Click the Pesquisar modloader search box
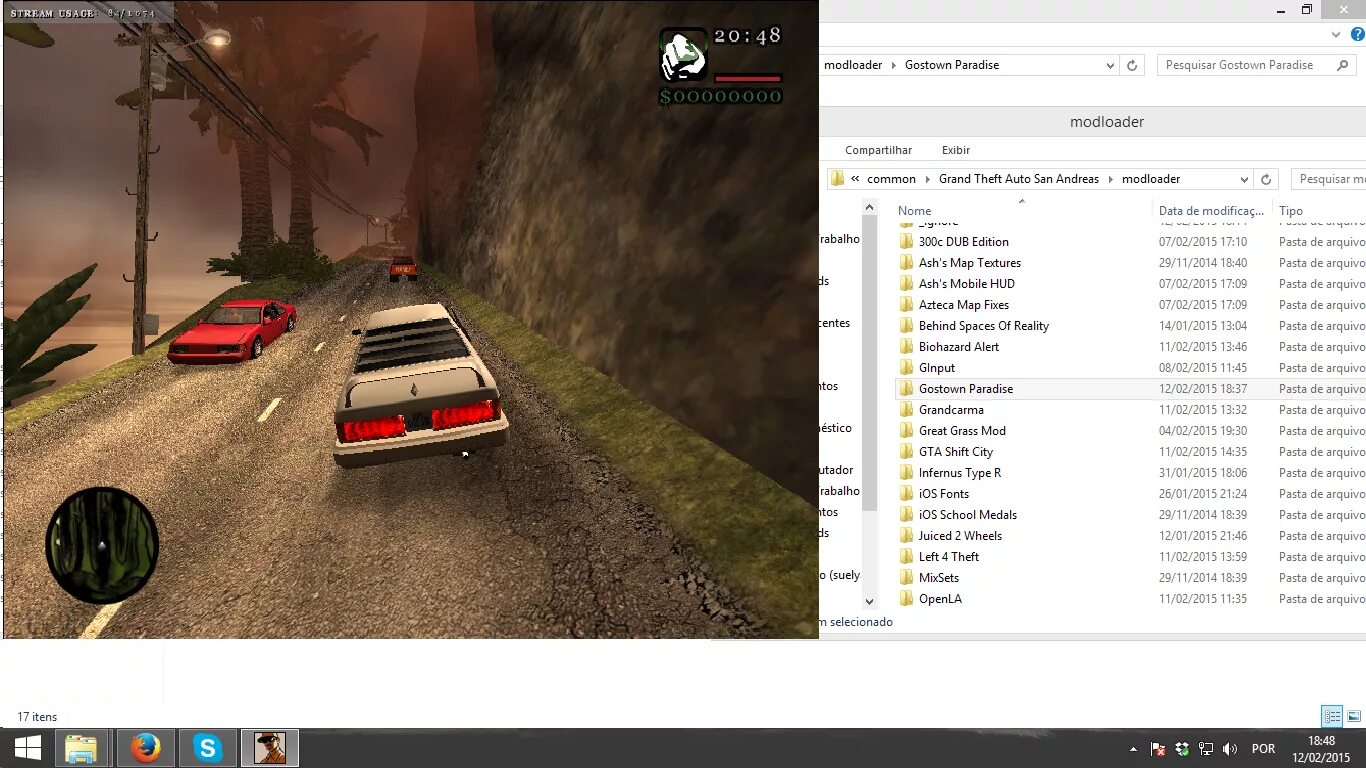 (1329, 179)
